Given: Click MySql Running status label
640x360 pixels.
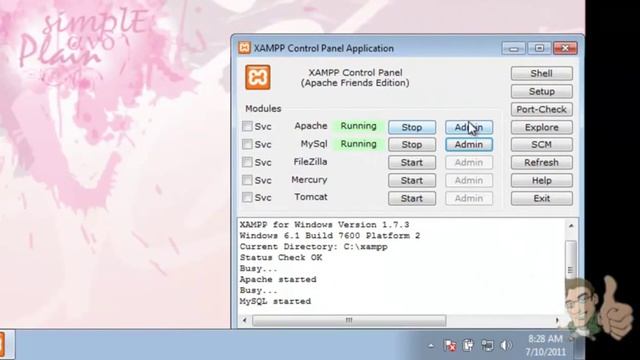Looking at the screenshot, I should [359, 144].
